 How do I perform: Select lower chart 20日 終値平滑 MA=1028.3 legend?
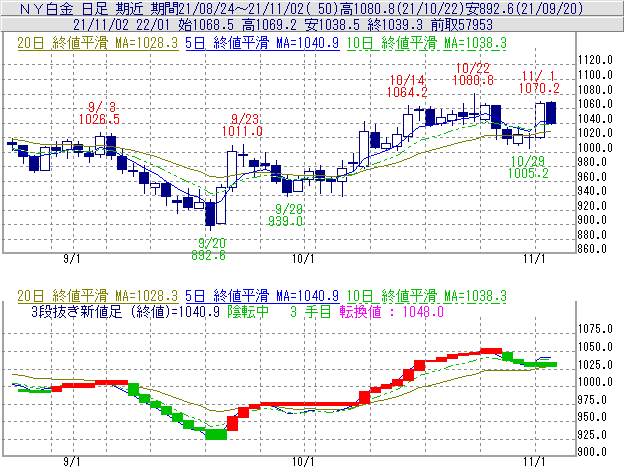pyautogui.click(x=98, y=296)
